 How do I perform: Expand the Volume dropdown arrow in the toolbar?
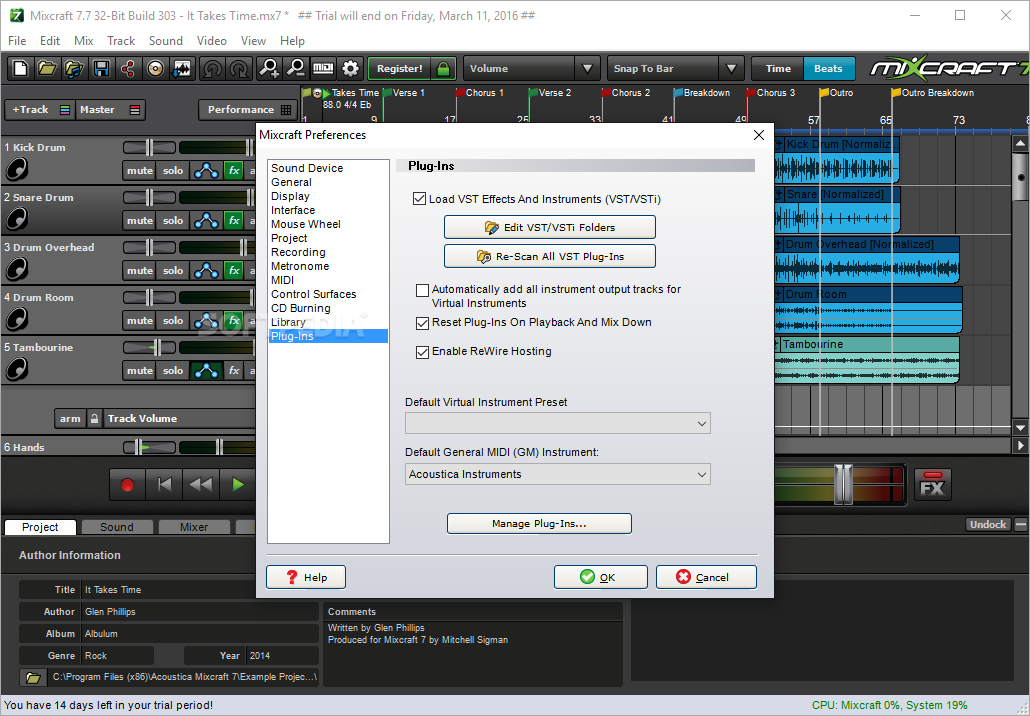[587, 68]
